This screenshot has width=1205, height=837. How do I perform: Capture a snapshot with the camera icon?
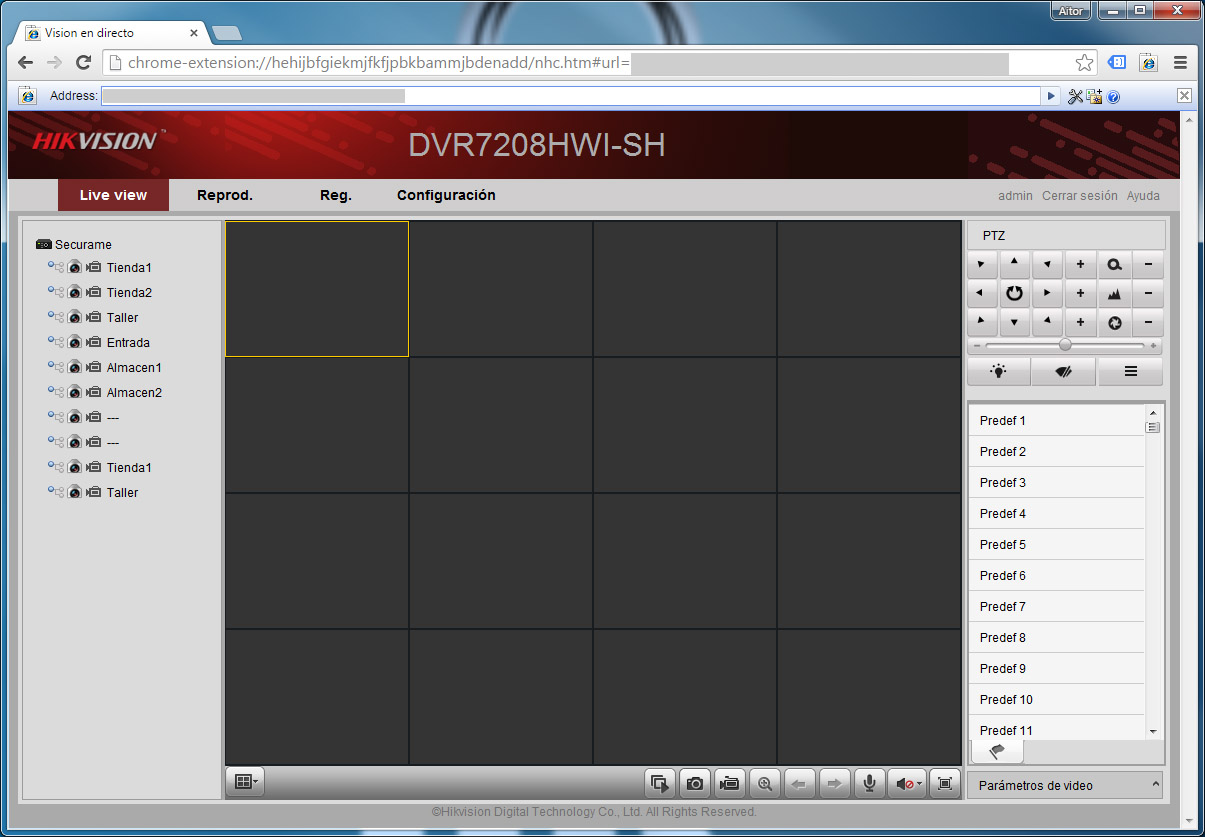[x=695, y=783]
